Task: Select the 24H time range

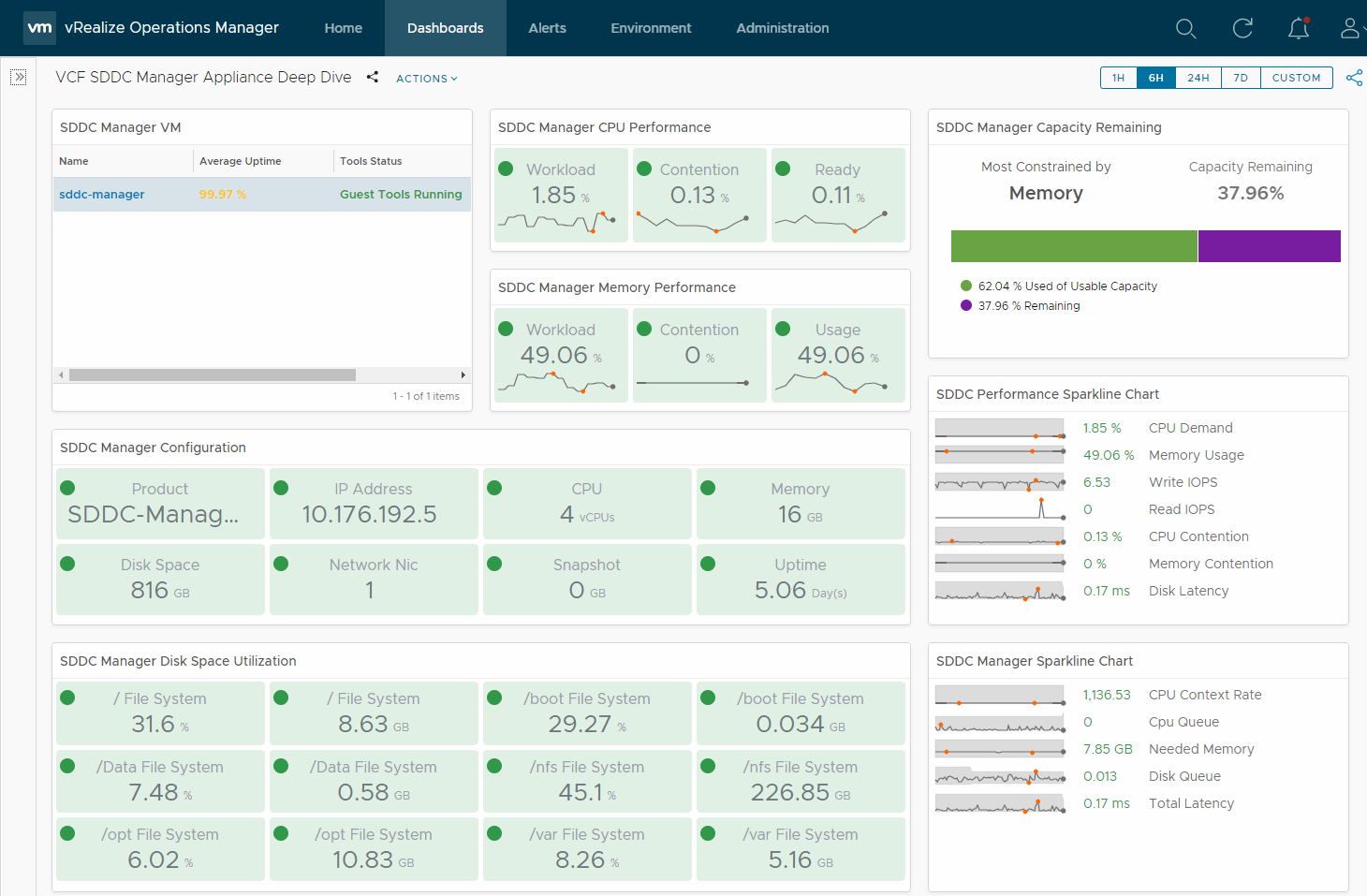Action: [1198, 78]
